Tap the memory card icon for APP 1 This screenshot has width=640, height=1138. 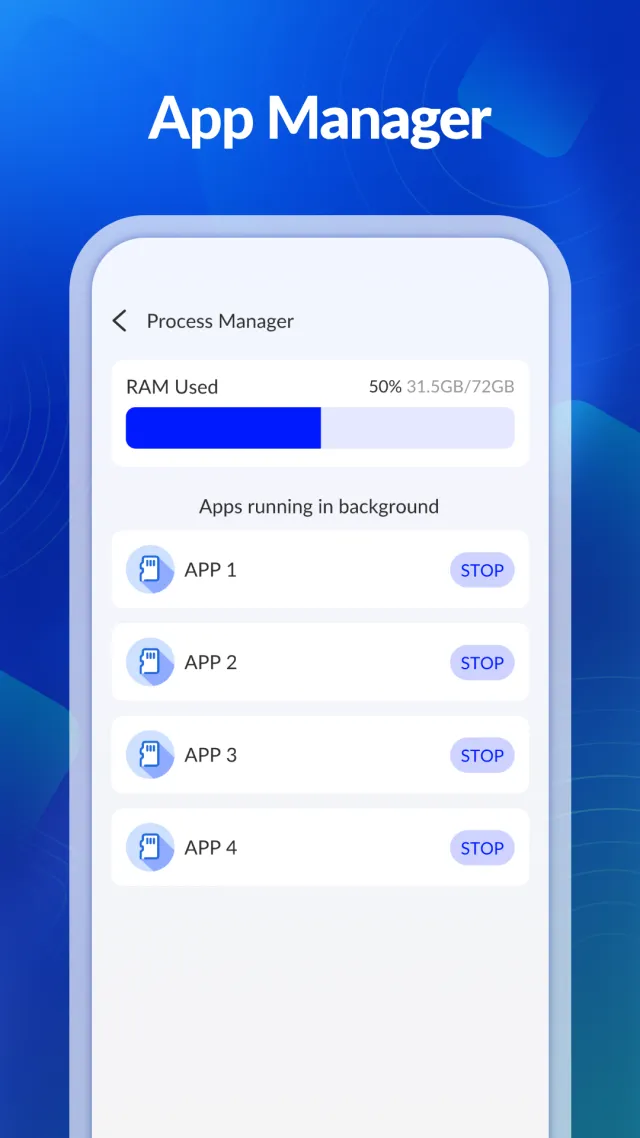click(x=150, y=570)
